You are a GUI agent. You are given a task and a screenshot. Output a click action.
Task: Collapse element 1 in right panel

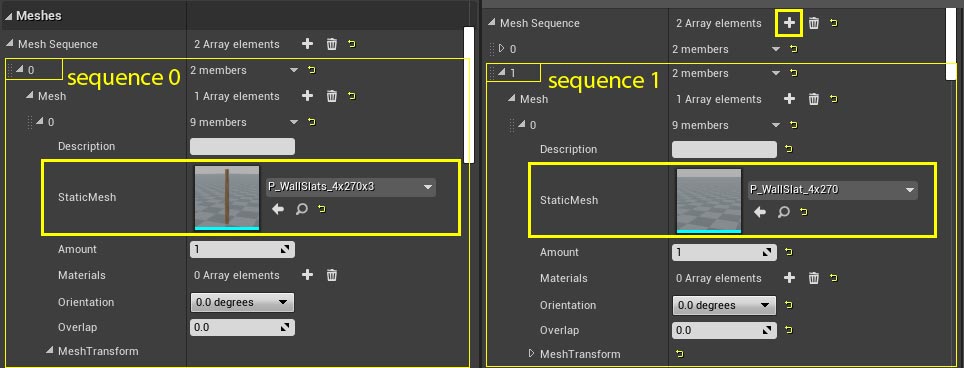502,72
